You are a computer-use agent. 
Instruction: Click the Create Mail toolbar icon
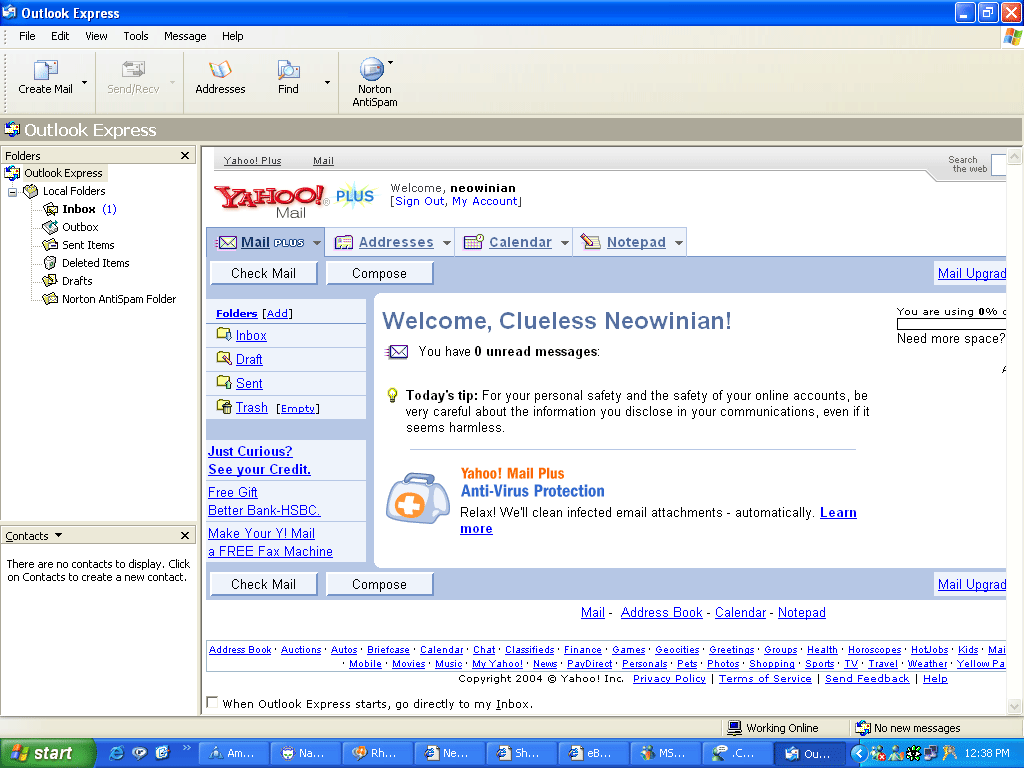pos(45,70)
